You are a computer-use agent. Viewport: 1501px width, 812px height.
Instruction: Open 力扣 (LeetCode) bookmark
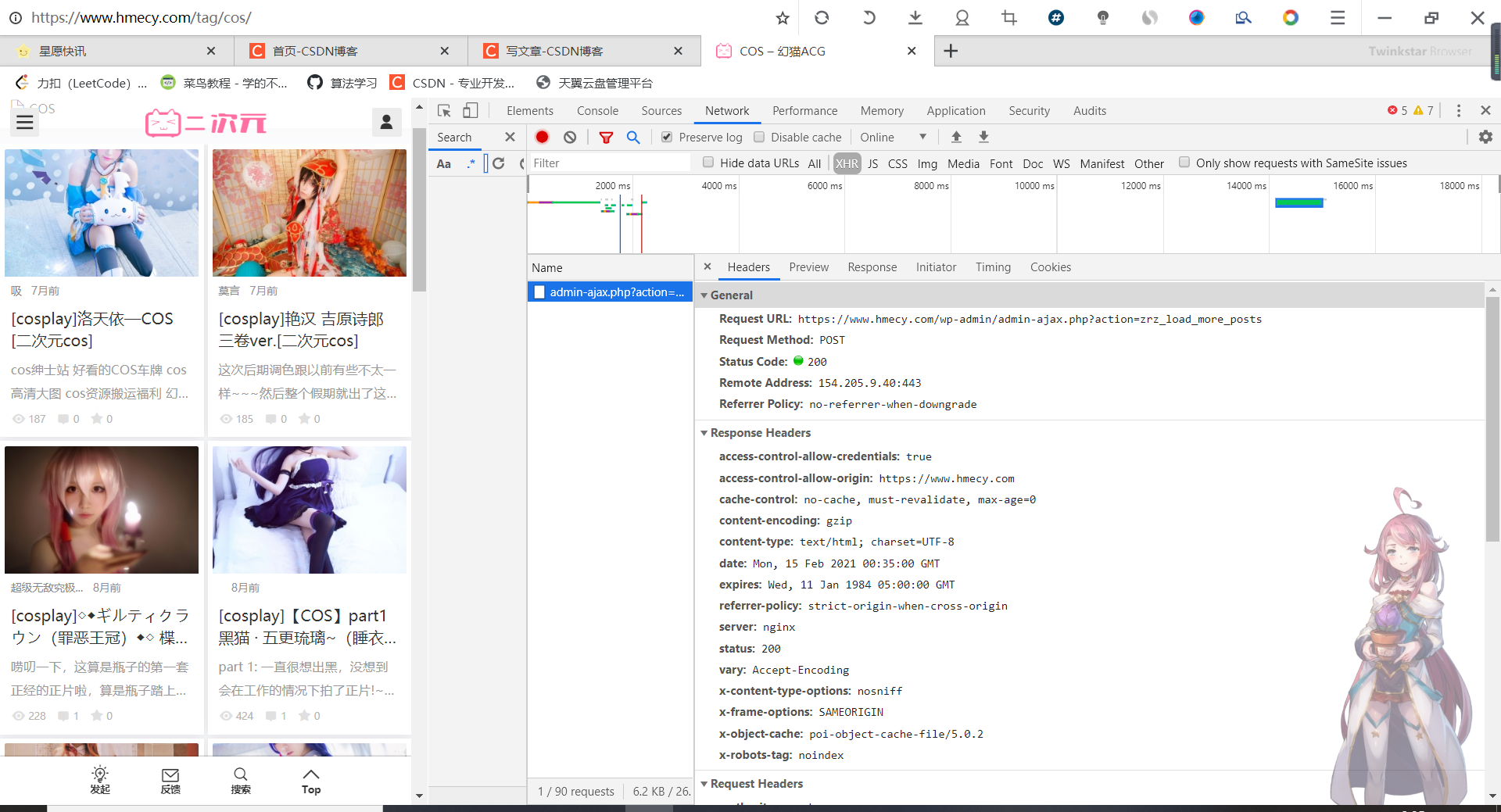(81, 83)
